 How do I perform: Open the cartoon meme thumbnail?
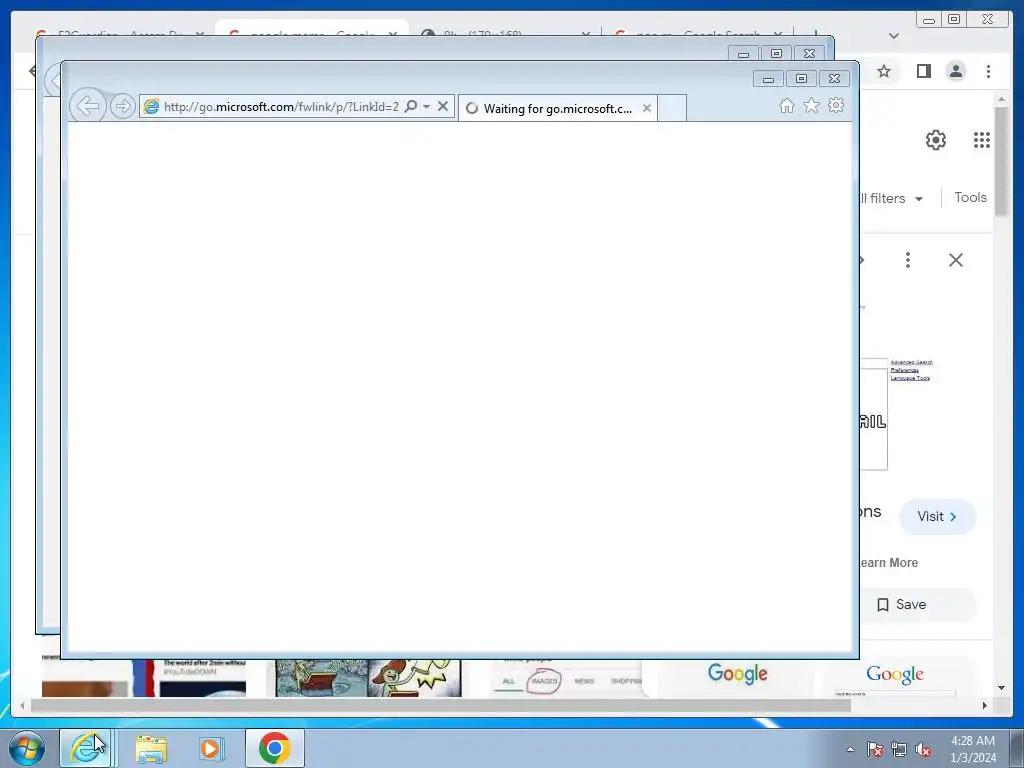[368, 678]
